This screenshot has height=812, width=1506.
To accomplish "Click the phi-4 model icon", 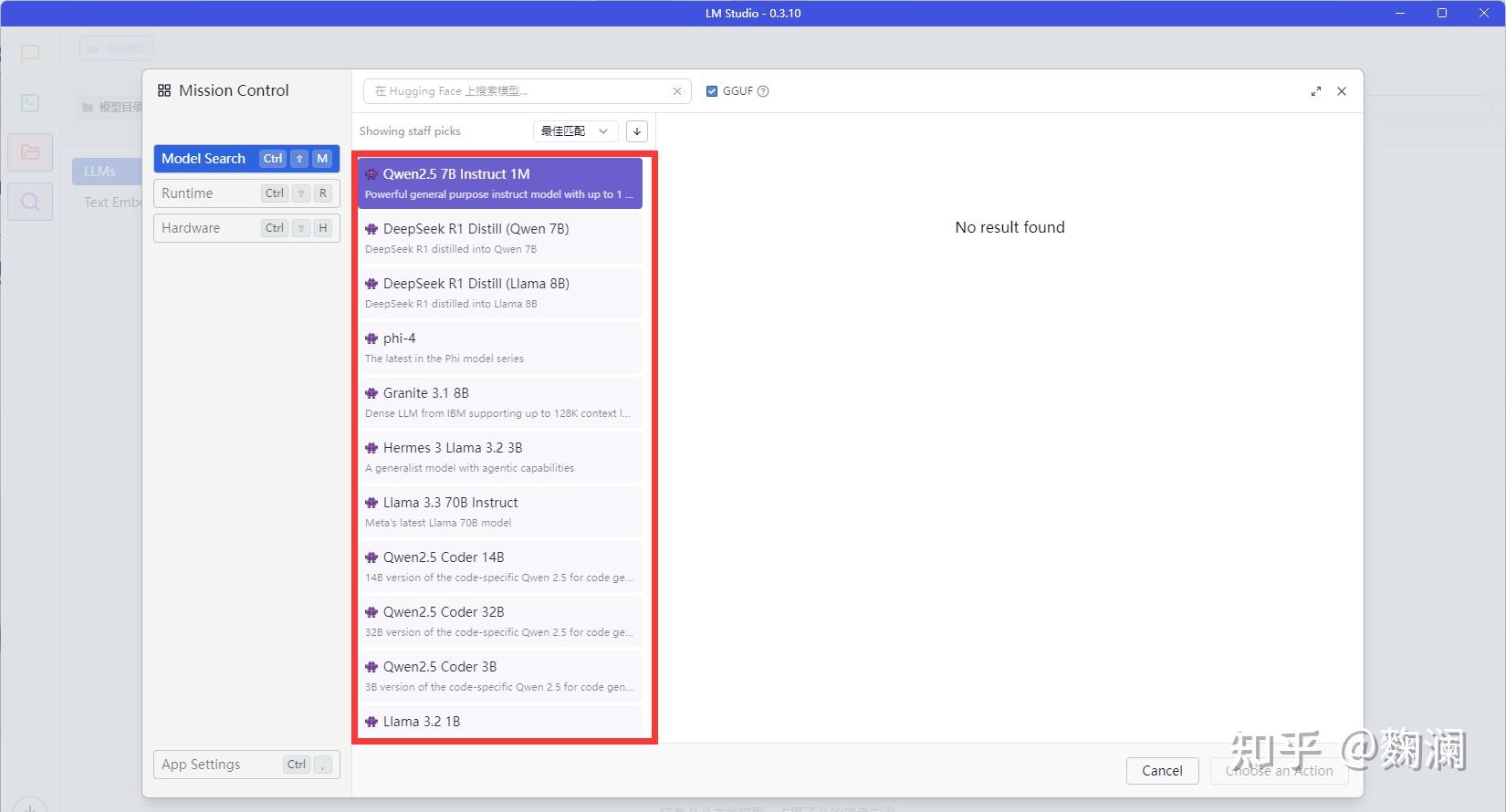I will click(x=371, y=338).
